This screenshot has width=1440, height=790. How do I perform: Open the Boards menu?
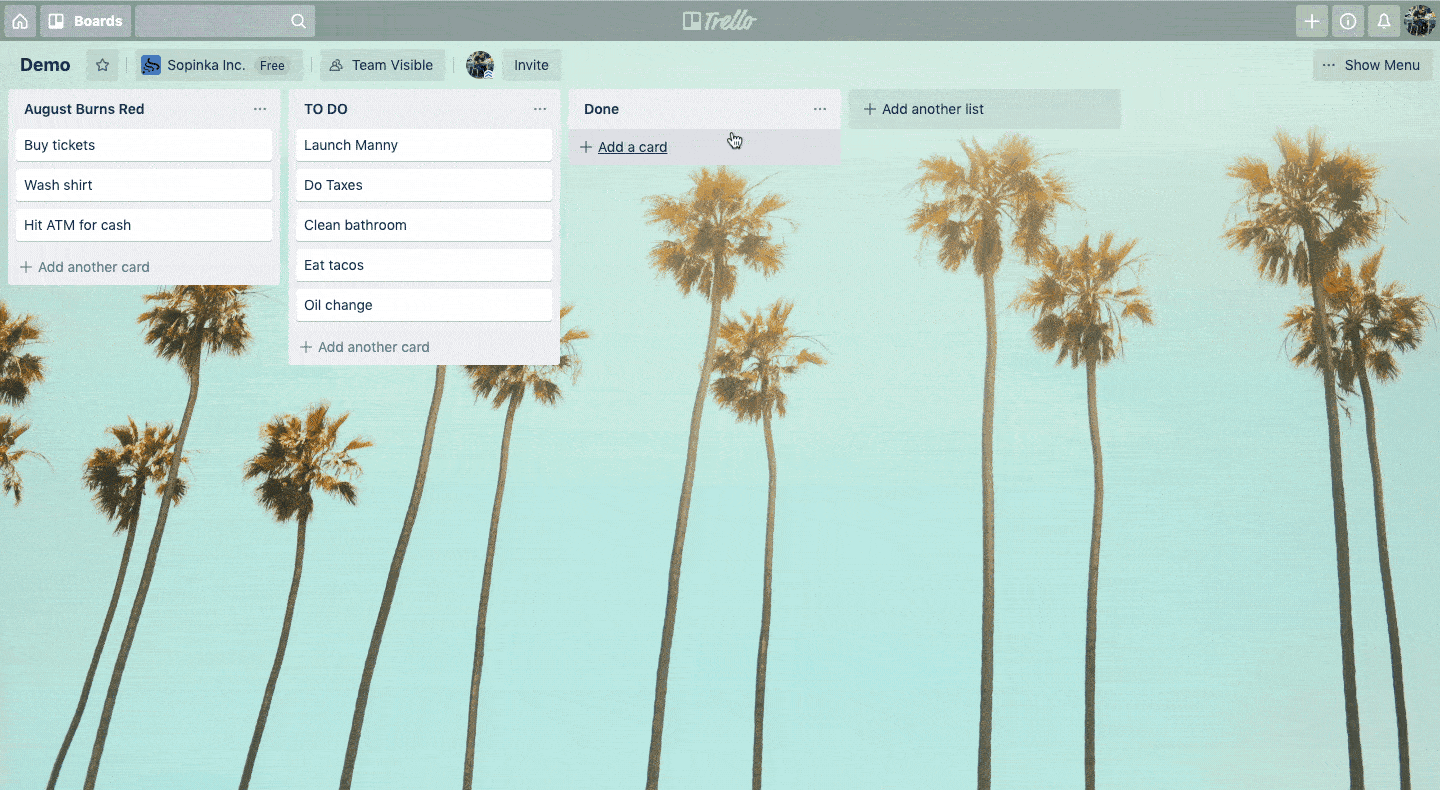86,21
